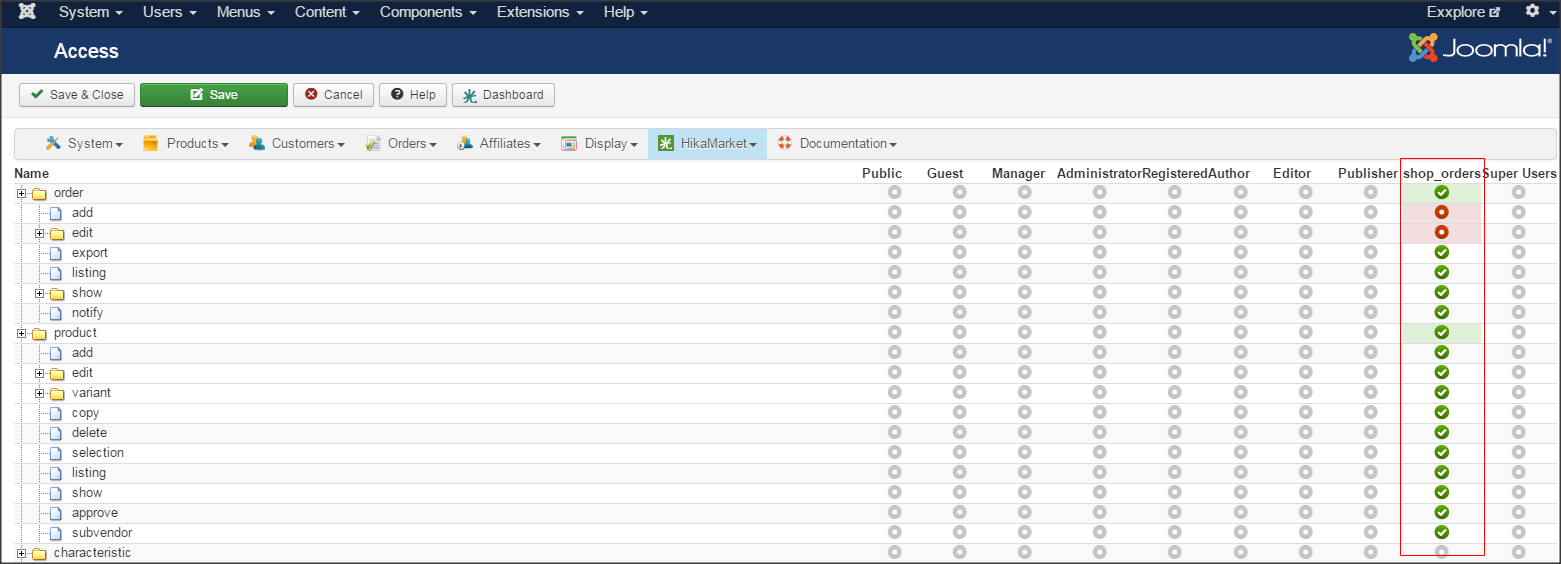Screen dimensions: 1561x564
Task: Click the green Save button
Action: pos(214,95)
